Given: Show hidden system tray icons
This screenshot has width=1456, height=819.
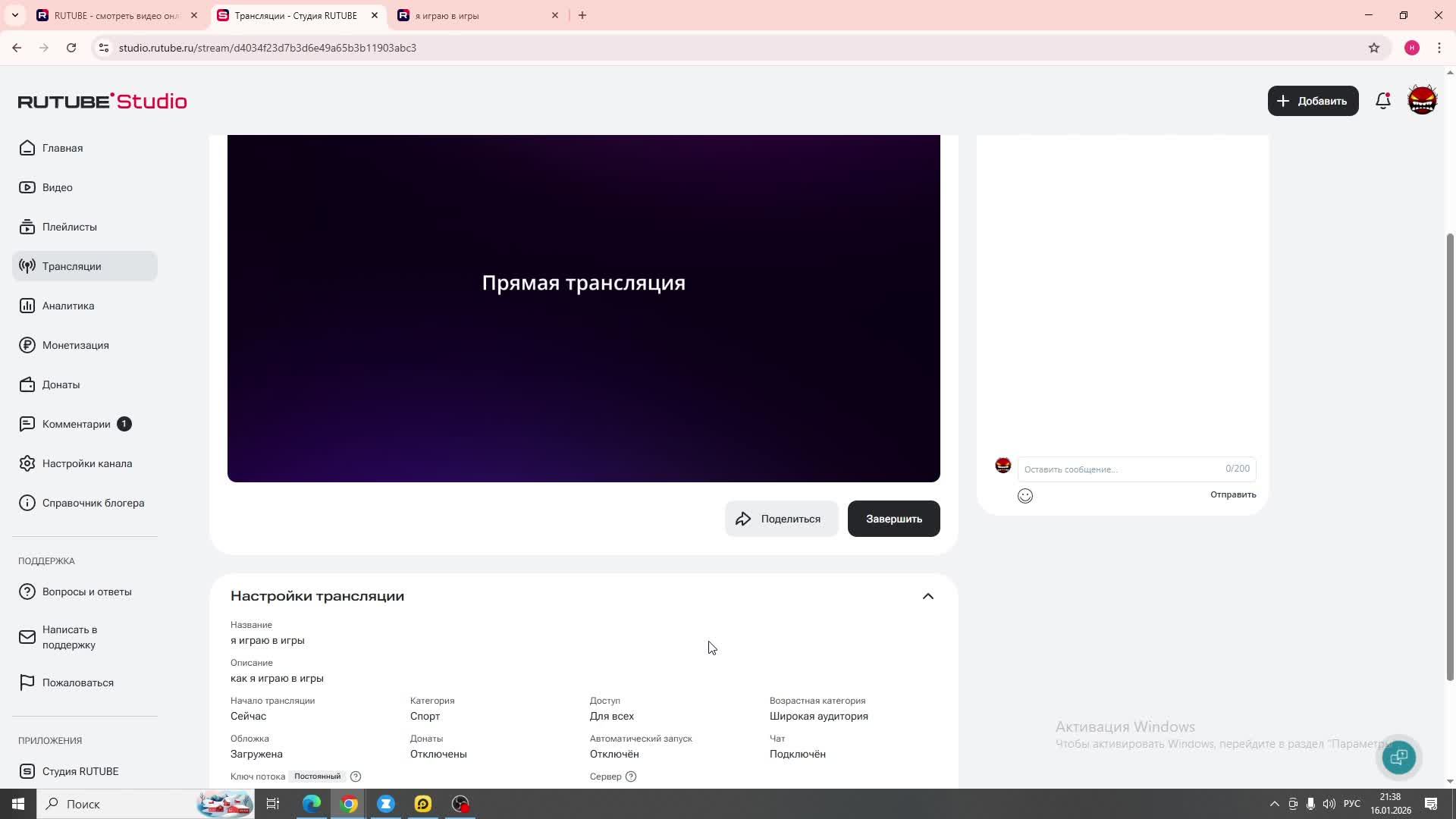Looking at the screenshot, I should coord(1274,804).
